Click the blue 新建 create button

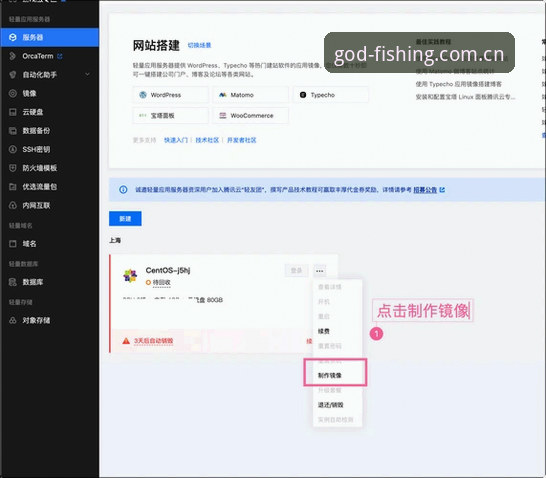tap(125, 219)
